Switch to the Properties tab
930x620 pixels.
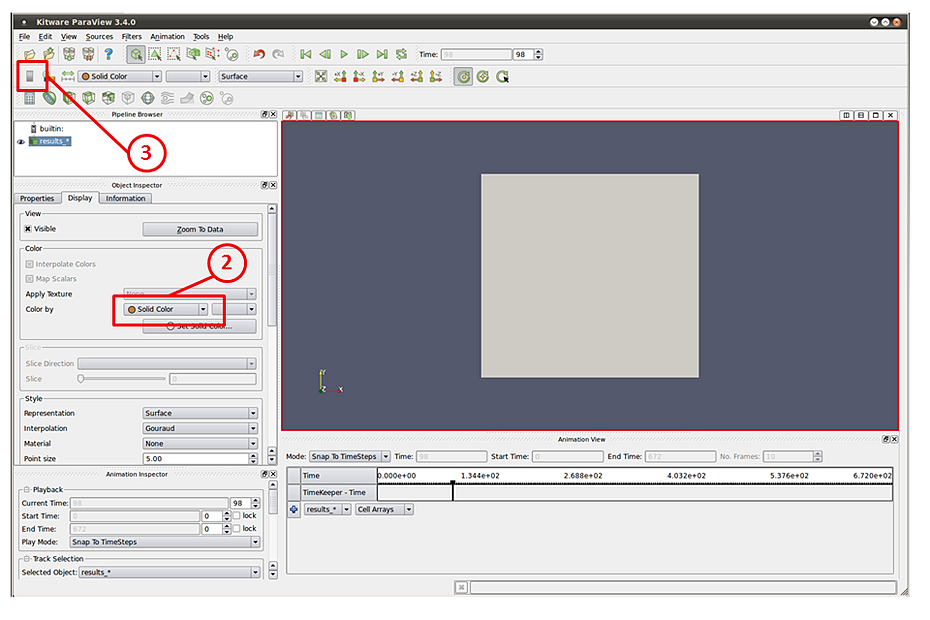click(37, 199)
